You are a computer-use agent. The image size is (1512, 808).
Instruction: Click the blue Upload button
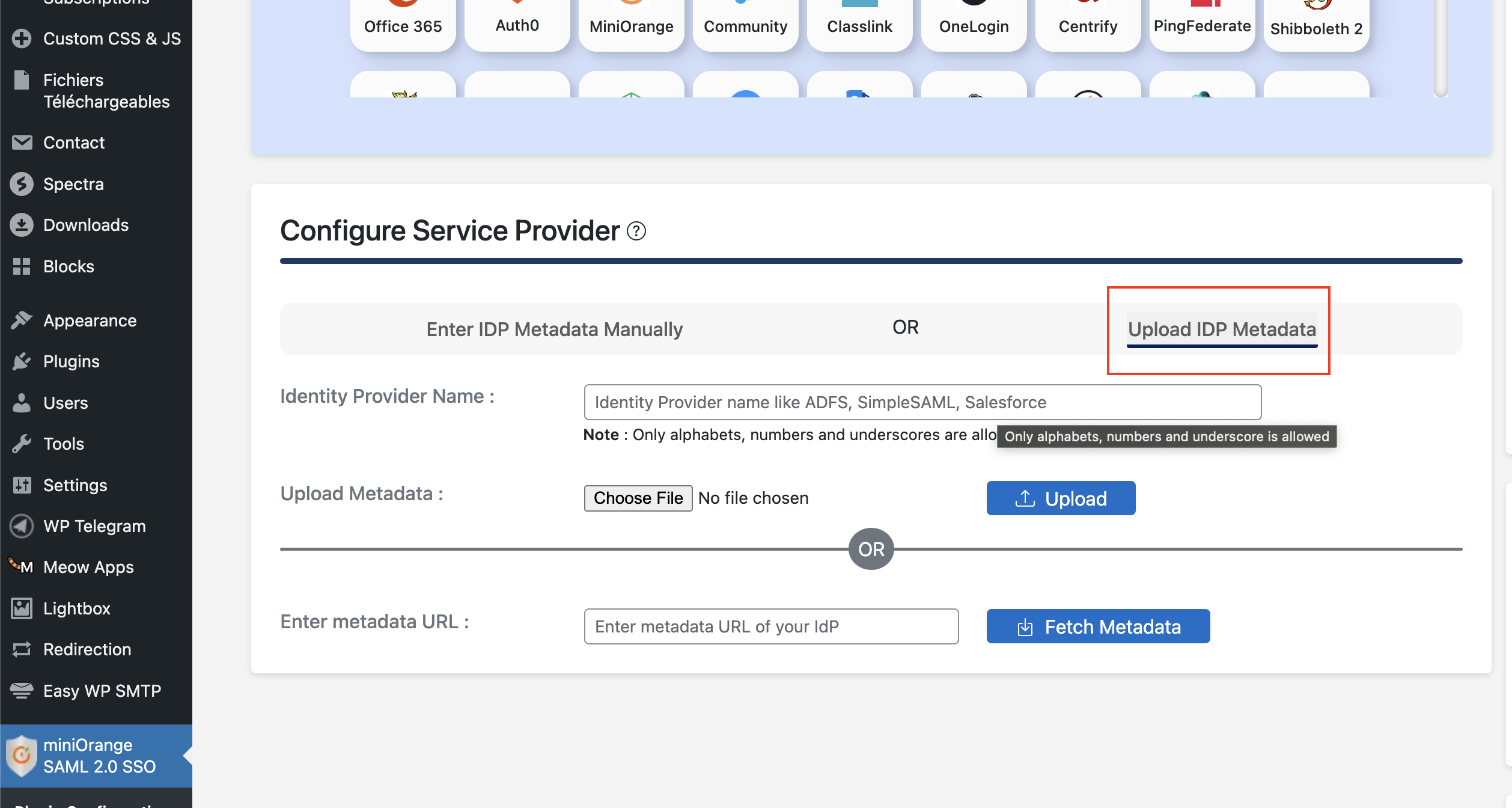1061,498
